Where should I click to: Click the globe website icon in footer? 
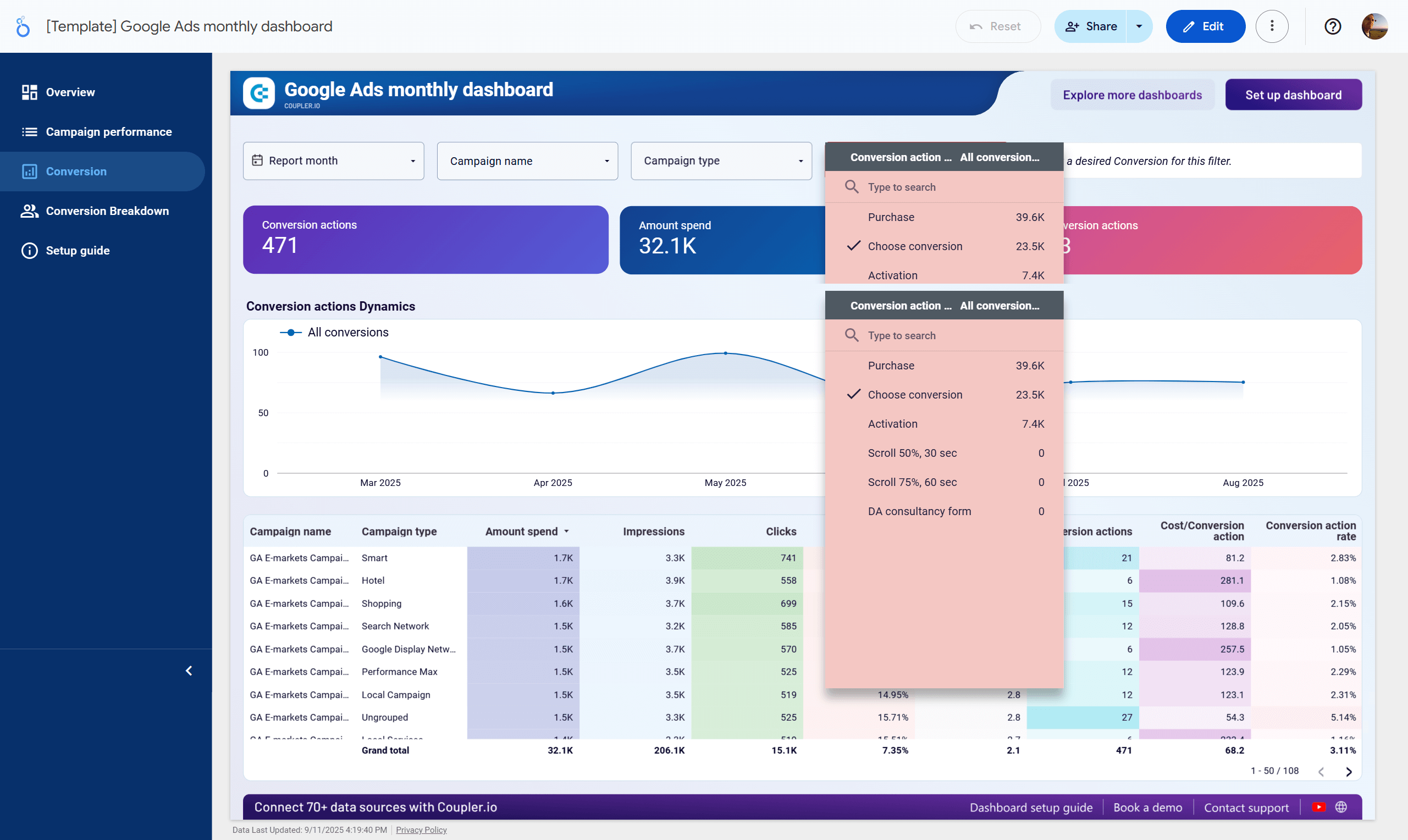pyautogui.click(x=1341, y=807)
